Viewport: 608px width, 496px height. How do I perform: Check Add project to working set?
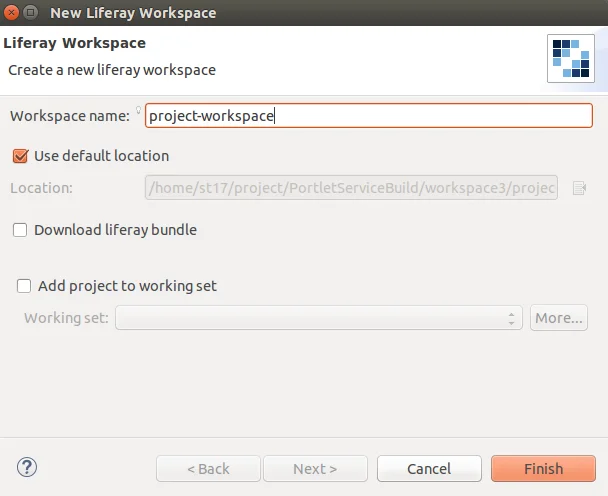(24, 286)
